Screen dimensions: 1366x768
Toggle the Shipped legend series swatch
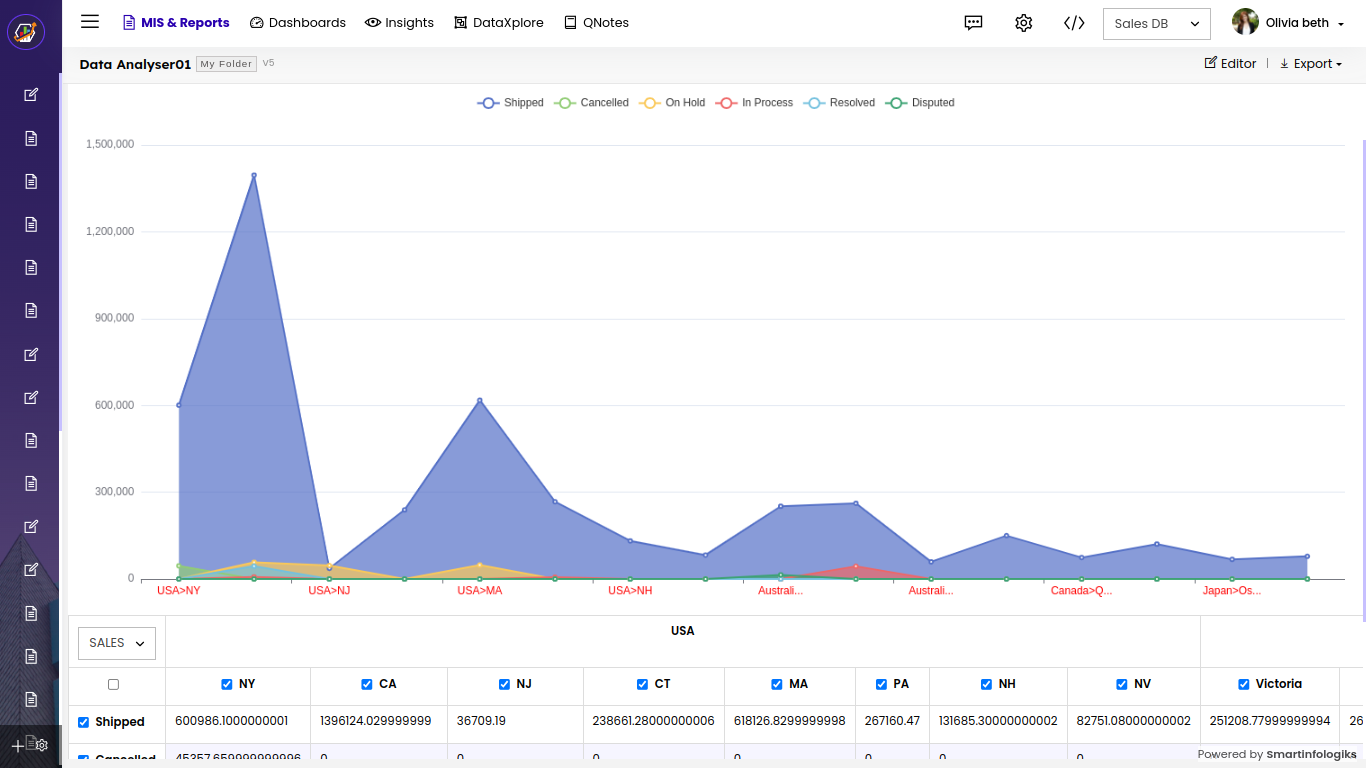point(489,103)
